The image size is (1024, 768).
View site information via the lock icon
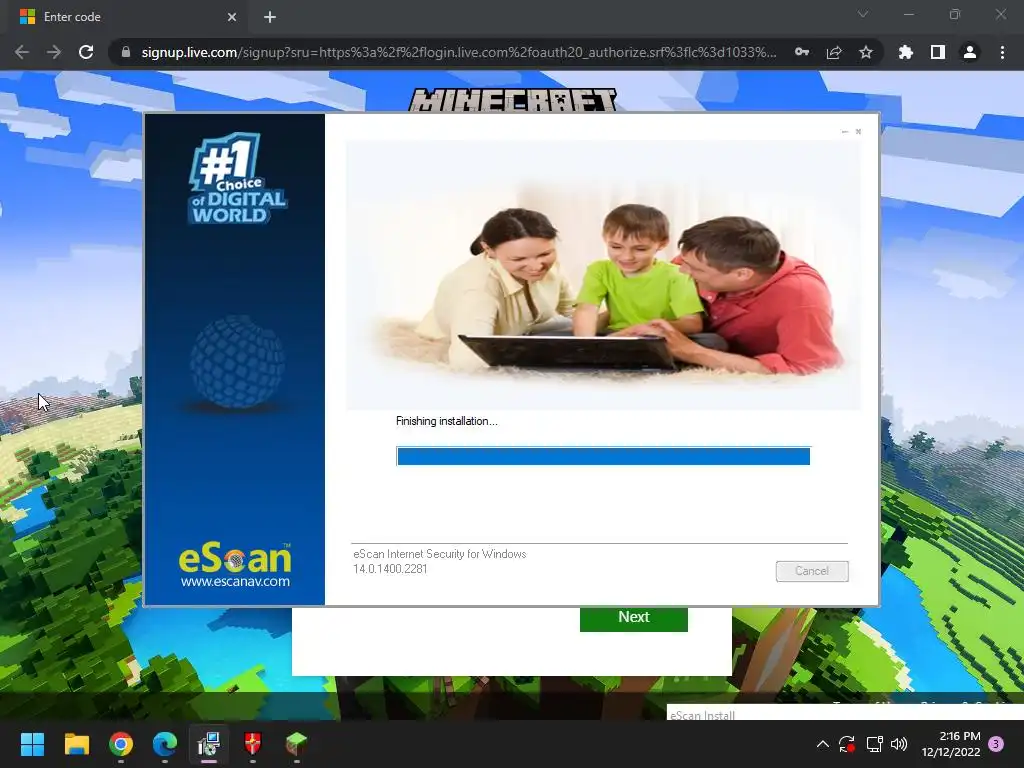click(x=126, y=52)
